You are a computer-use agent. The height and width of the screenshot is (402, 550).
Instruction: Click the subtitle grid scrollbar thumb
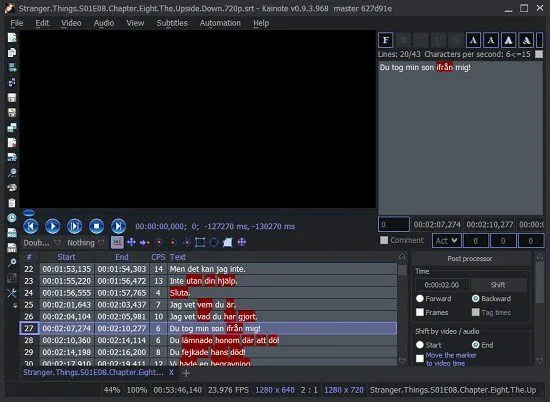[402, 269]
